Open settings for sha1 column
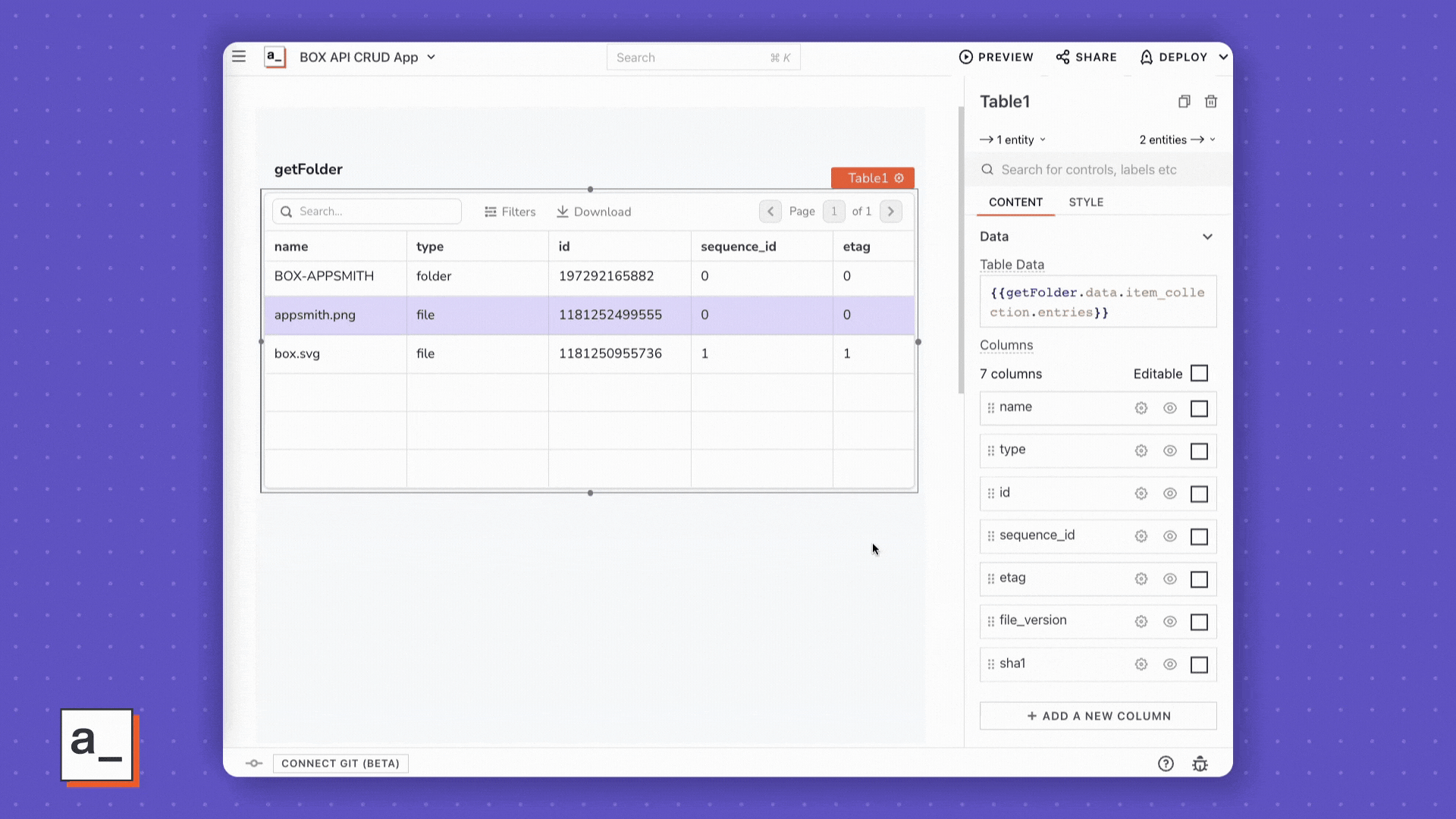This screenshot has width=1456, height=819. click(x=1141, y=664)
